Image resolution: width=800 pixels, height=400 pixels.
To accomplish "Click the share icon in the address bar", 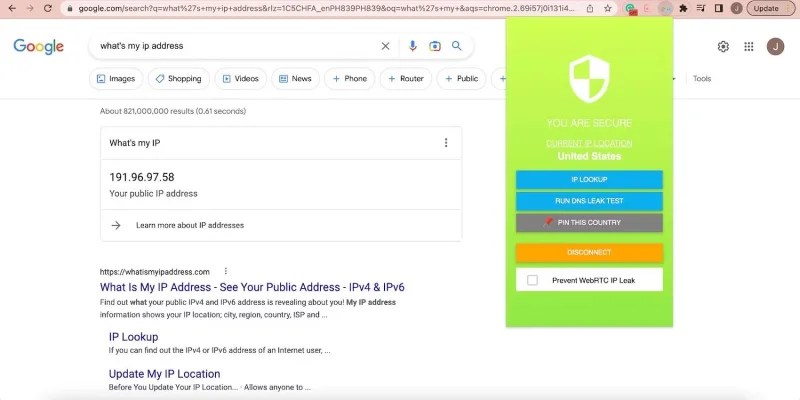I will point(590,9).
